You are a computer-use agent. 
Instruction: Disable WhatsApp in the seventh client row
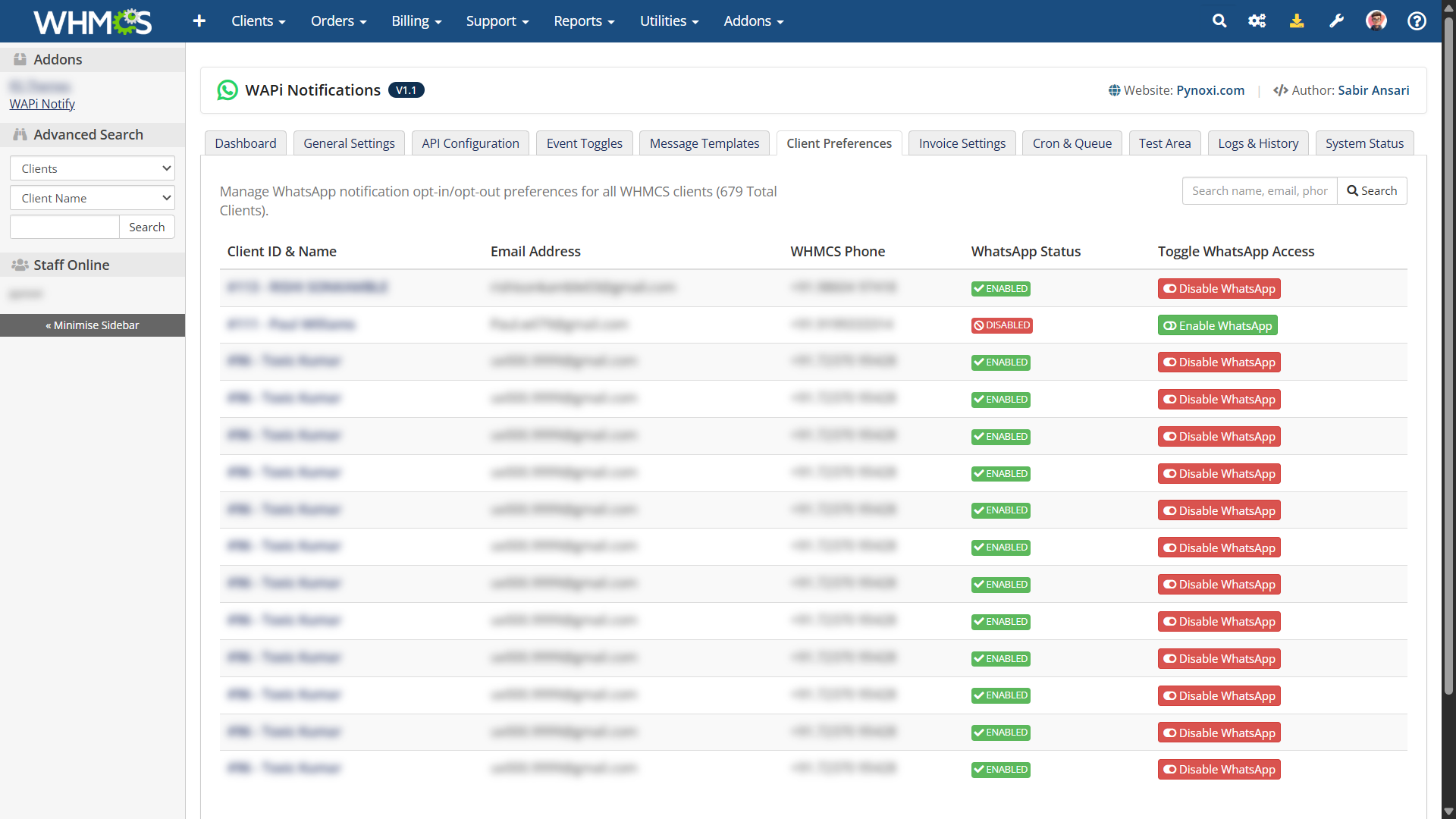(x=1219, y=511)
